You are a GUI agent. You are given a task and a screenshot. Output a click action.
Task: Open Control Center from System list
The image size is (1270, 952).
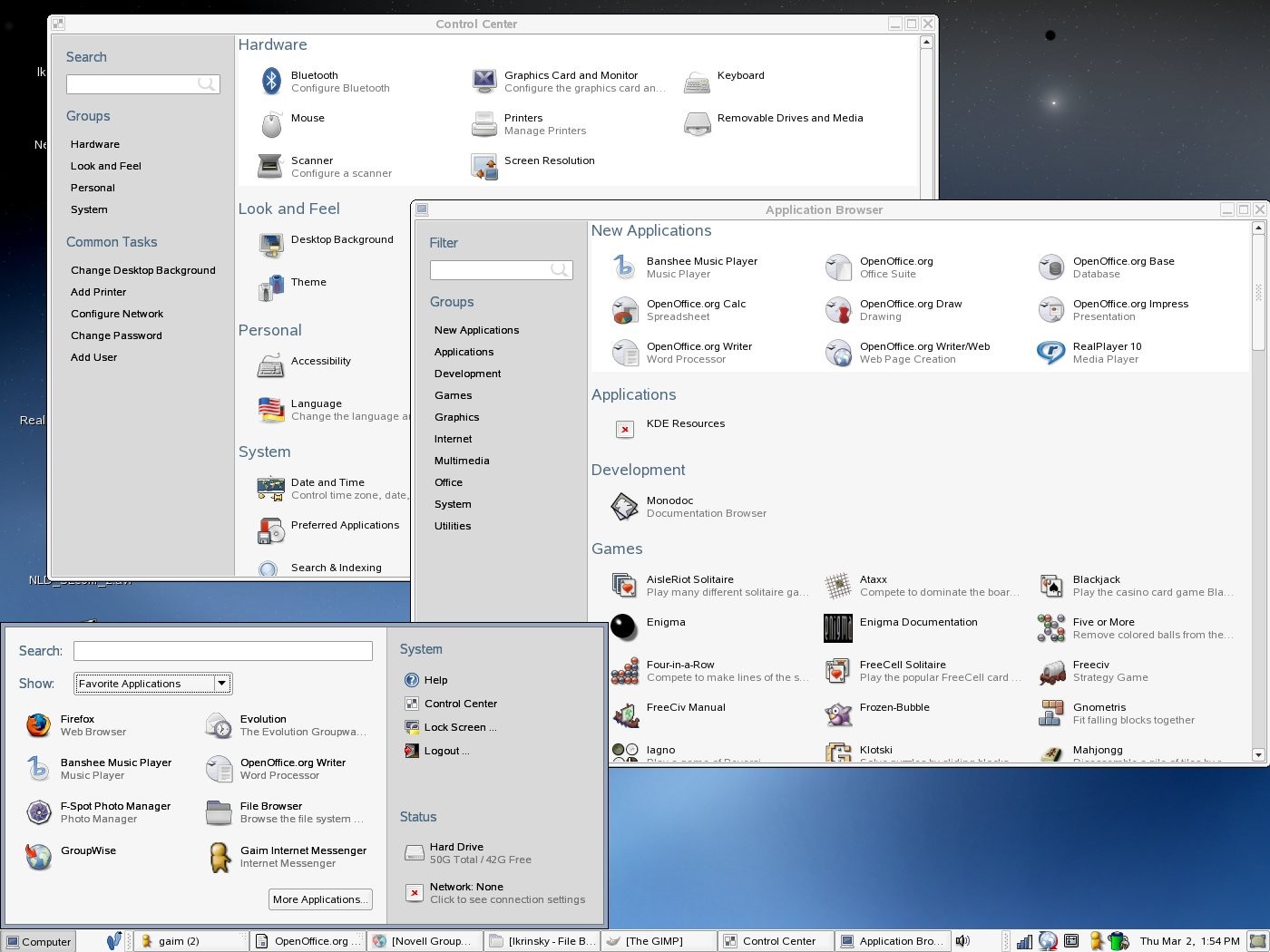(450, 704)
